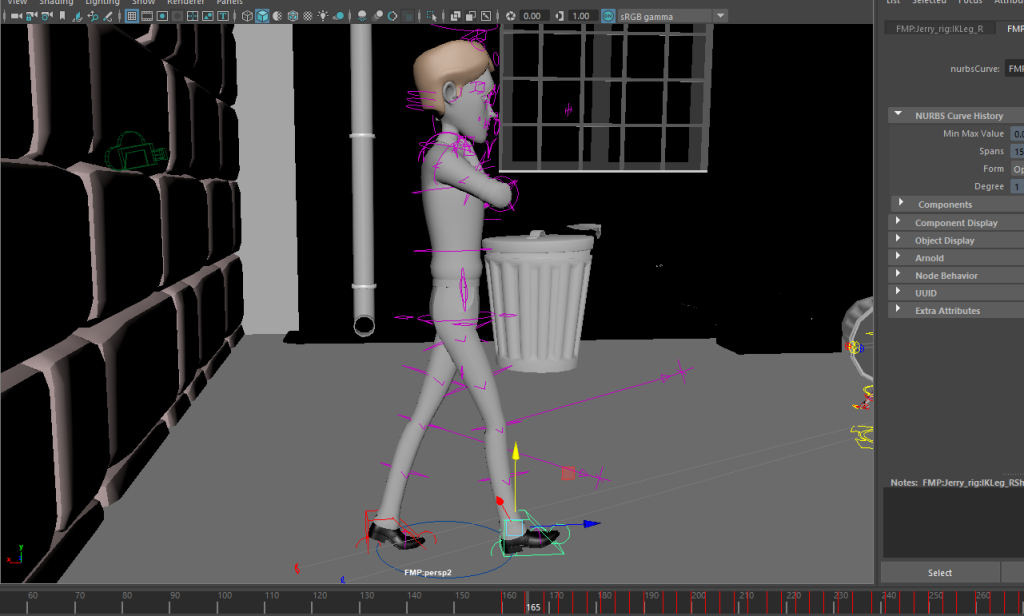This screenshot has height=616, width=1024.
Task: Click the Gamma reset icon
Action: coord(560,16)
